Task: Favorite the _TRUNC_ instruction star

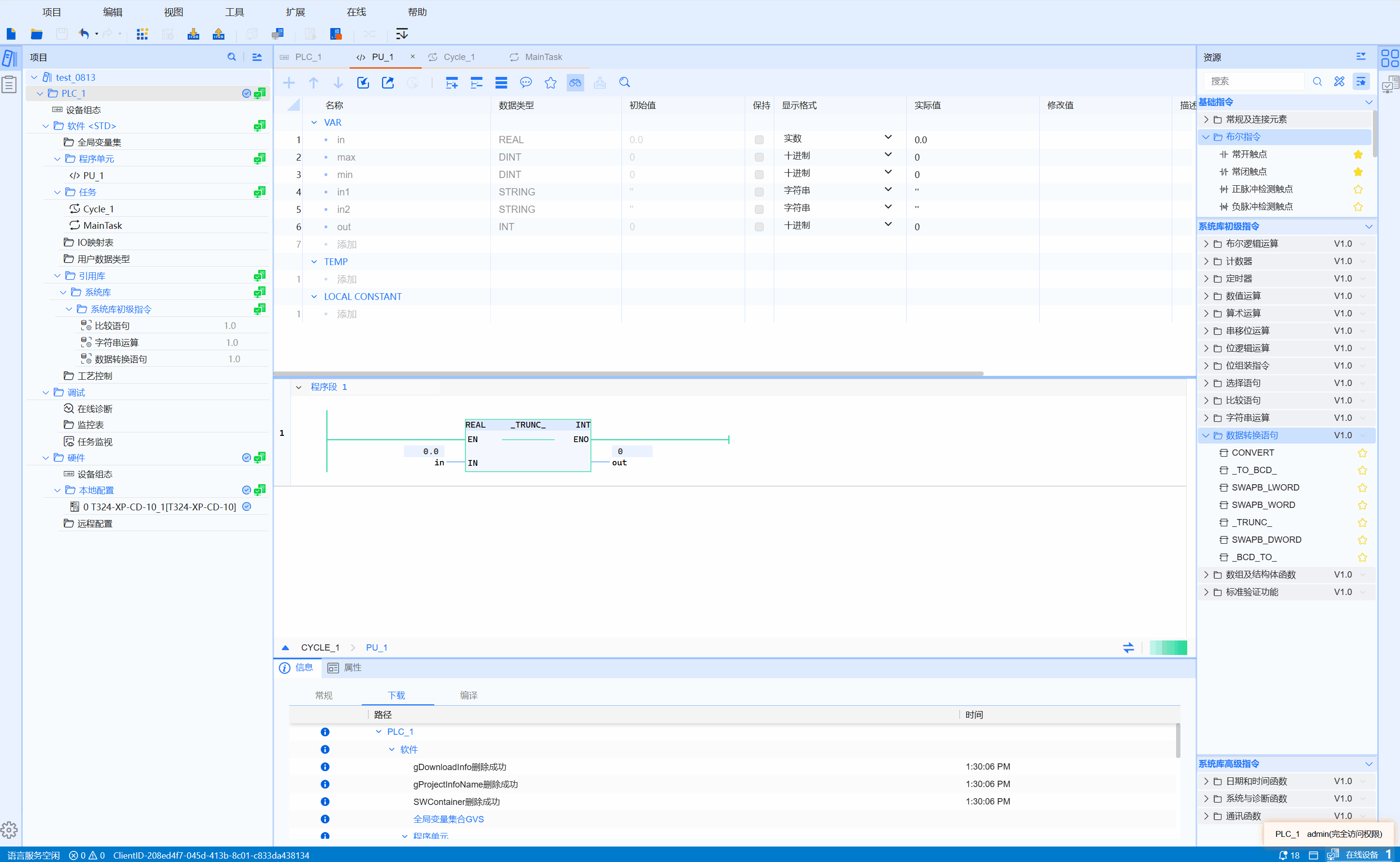Action: click(1362, 522)
